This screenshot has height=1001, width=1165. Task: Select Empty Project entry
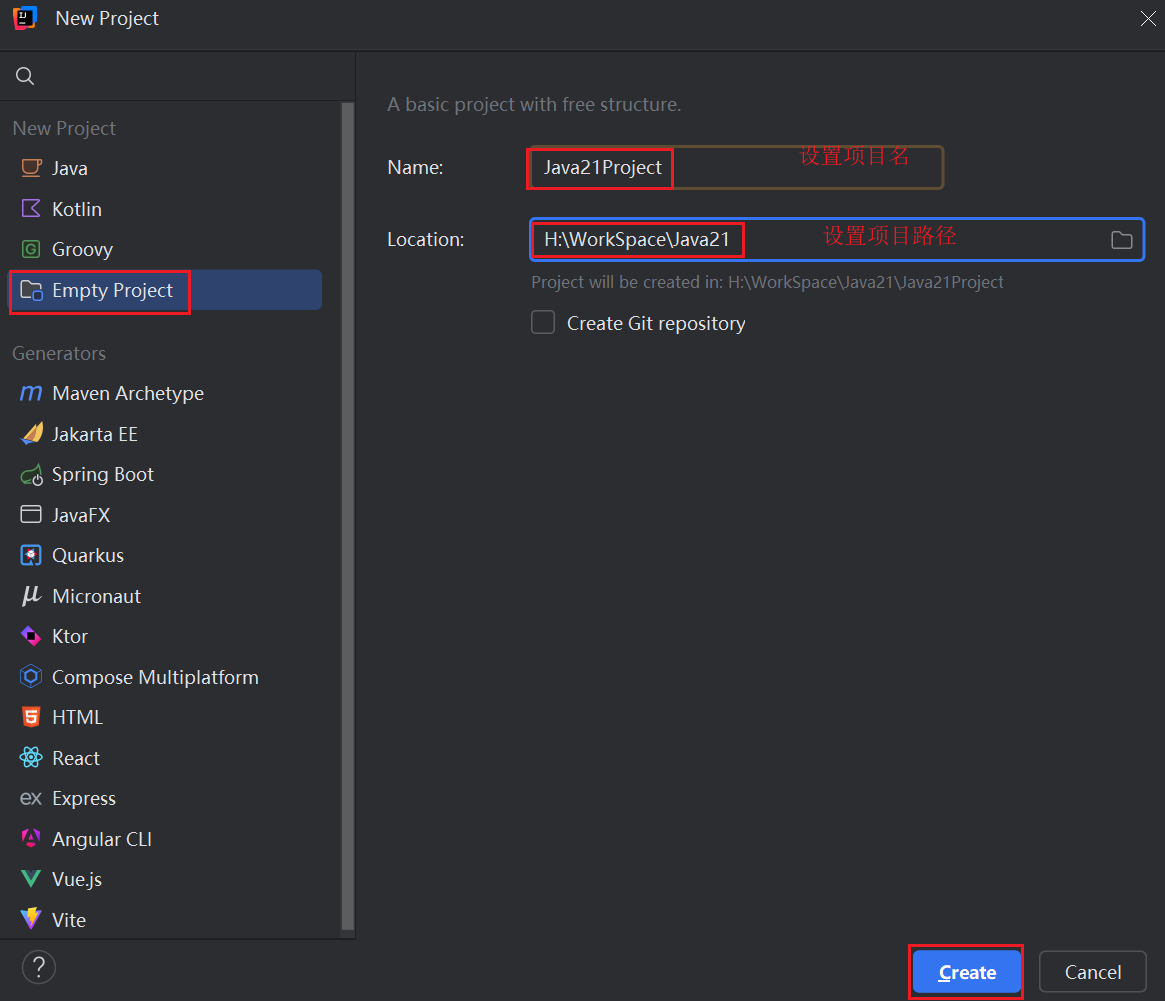click(x=165, y=290)
